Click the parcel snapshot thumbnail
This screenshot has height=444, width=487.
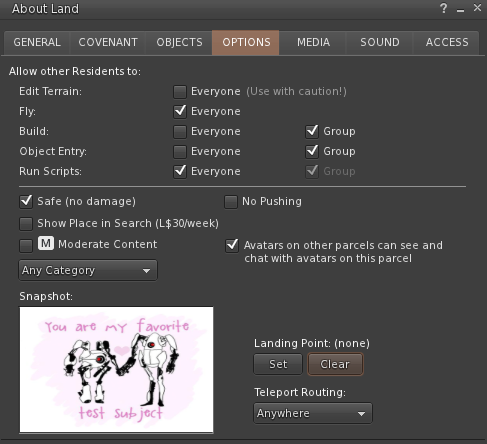coord(116,370)
